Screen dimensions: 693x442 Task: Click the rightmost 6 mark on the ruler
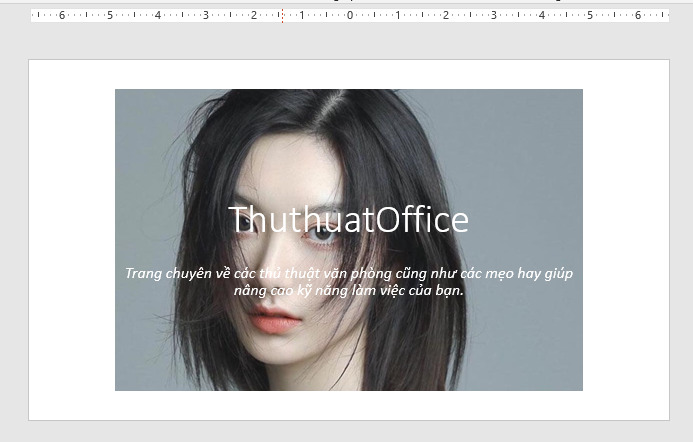(x=638, y=16)
